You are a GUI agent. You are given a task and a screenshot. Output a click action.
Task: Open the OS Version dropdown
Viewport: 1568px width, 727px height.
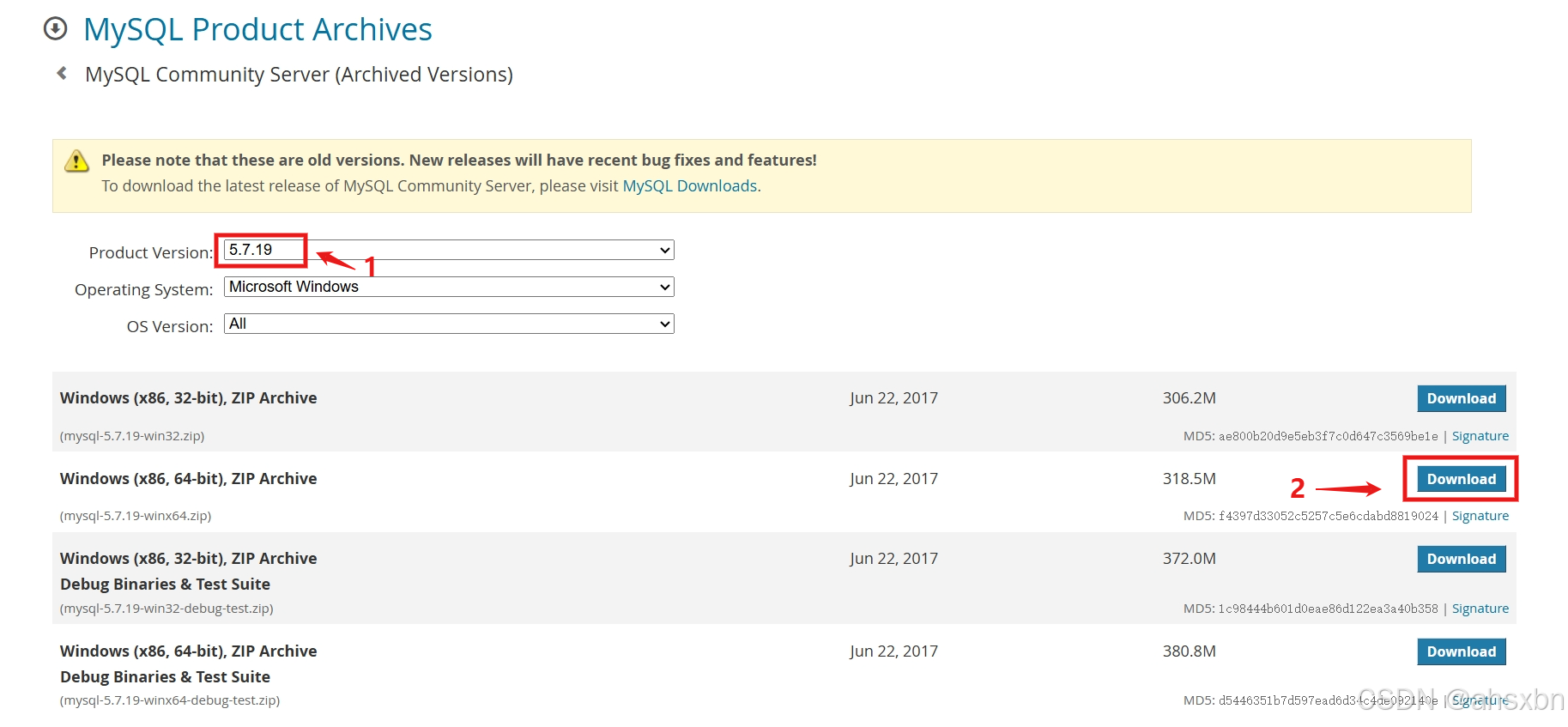click(x=449, y=324)
